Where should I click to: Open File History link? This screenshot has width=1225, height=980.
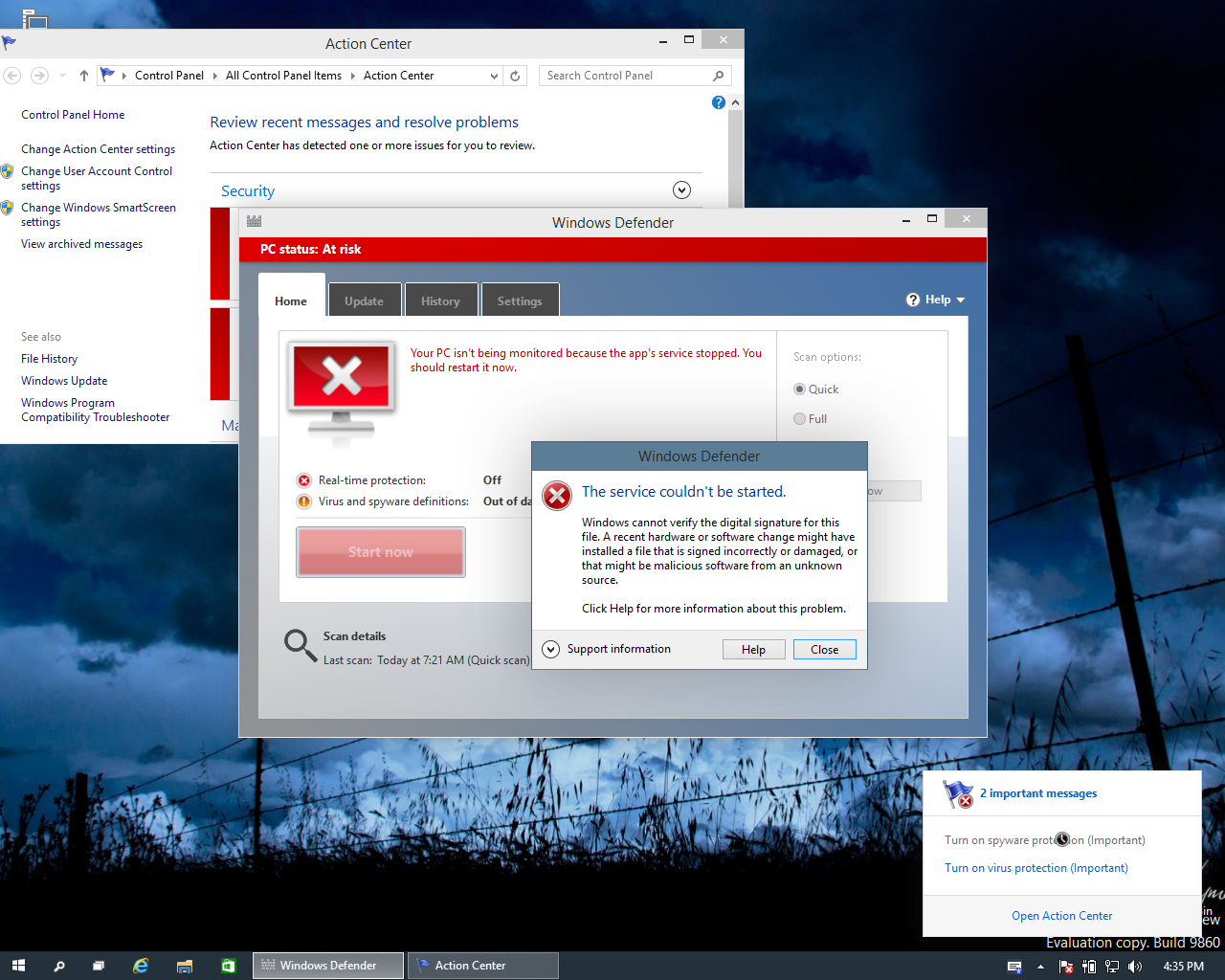click(x=50, y=359)
